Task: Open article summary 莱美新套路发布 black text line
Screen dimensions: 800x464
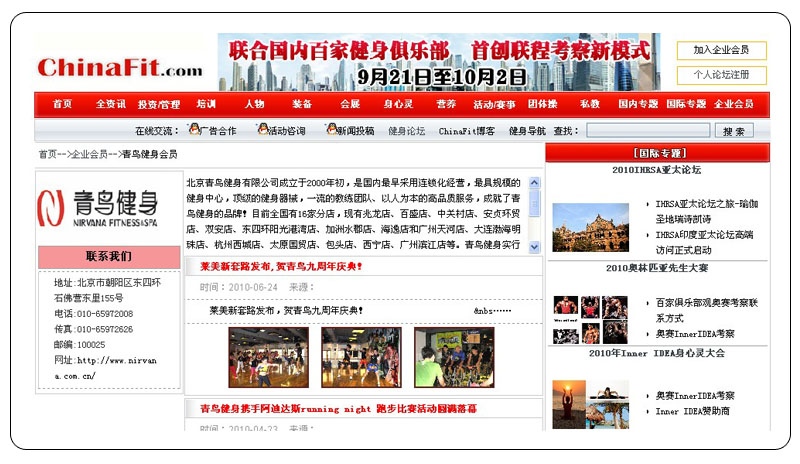Action: [286, 310]
